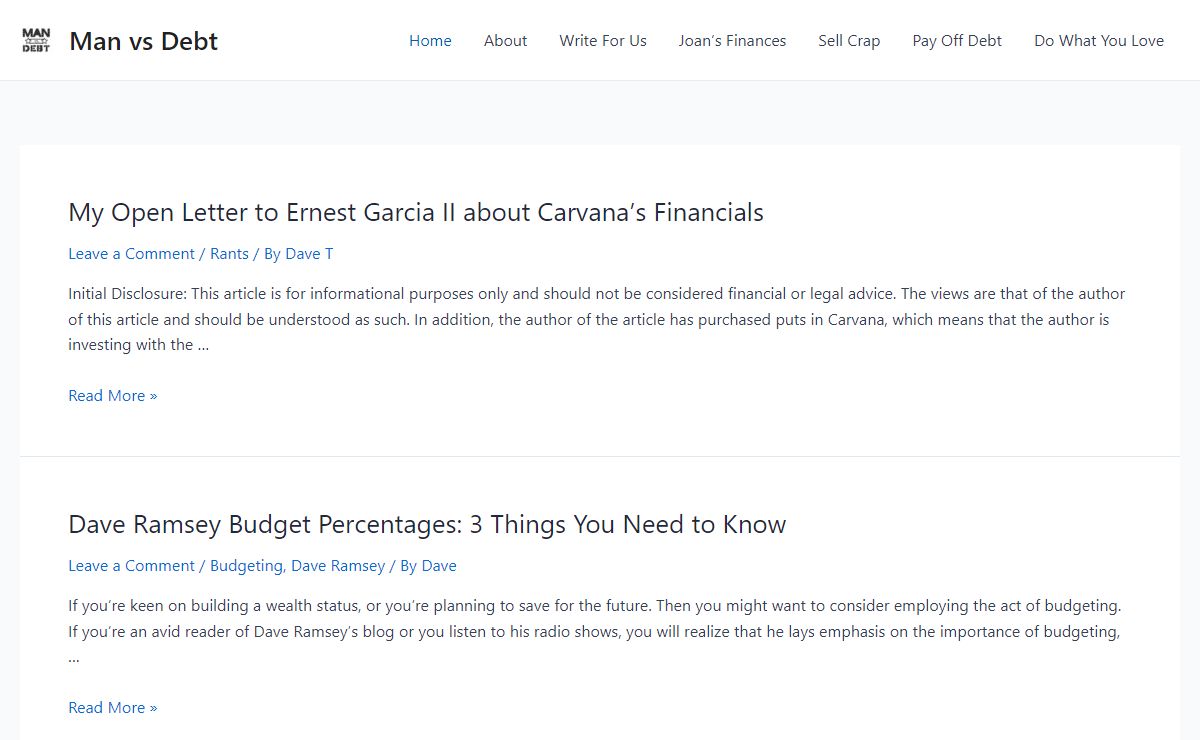Leave a Comment on the Carvana article
Screen dimensions: 1200x740
pyautogui.click(x=131, y=254)
